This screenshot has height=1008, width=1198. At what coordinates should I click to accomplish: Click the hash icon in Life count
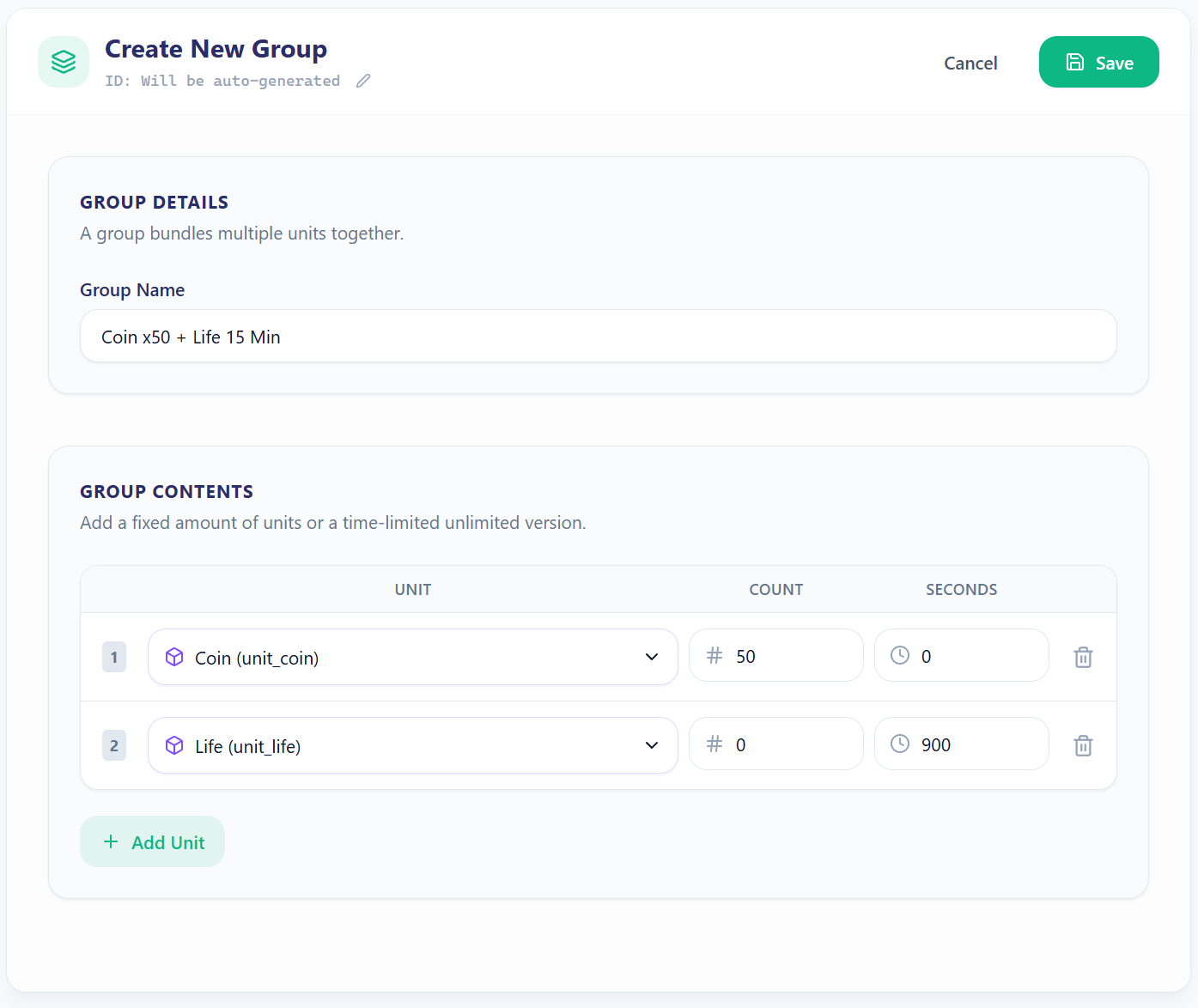point(715,744)
